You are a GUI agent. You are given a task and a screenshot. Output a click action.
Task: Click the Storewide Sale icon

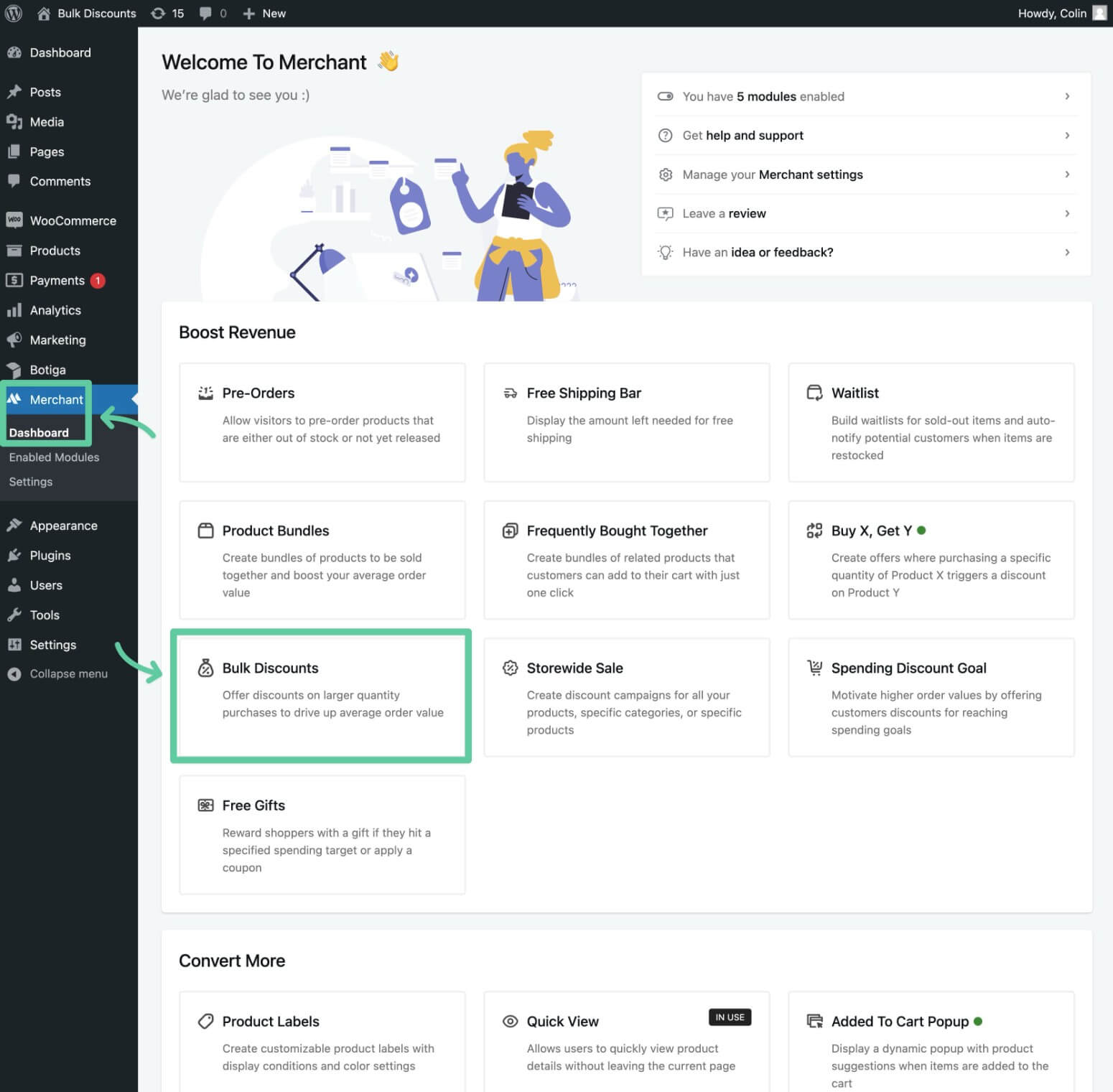pos(510,668)
